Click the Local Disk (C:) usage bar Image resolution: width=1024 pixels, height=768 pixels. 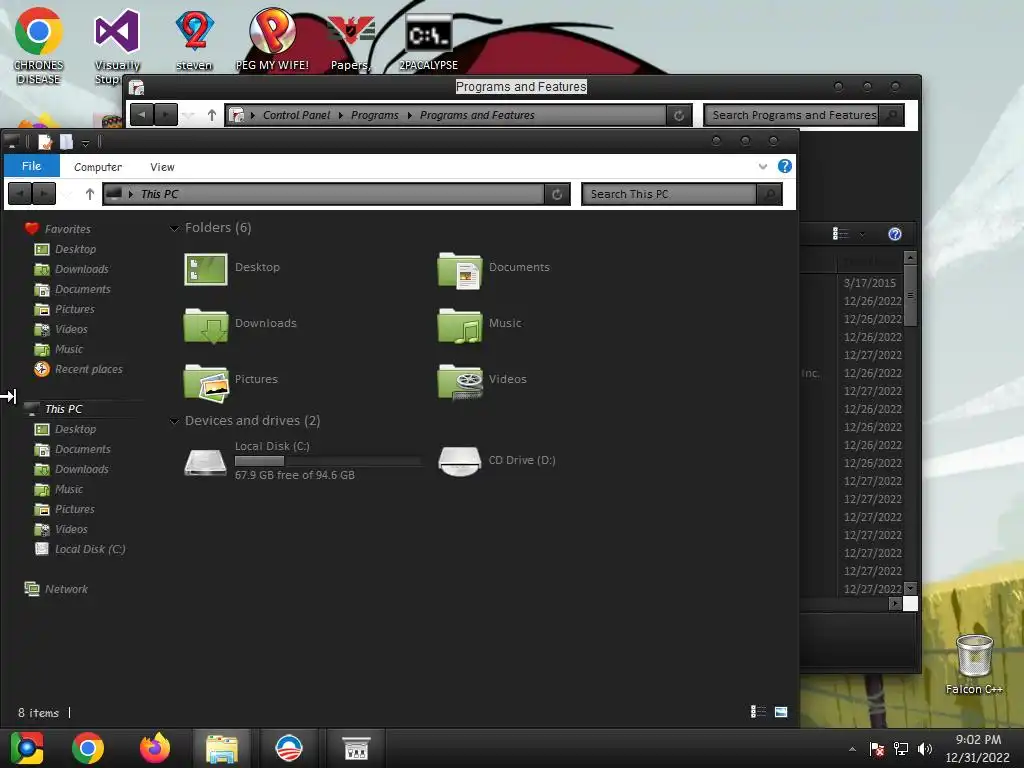click(327, 461)
